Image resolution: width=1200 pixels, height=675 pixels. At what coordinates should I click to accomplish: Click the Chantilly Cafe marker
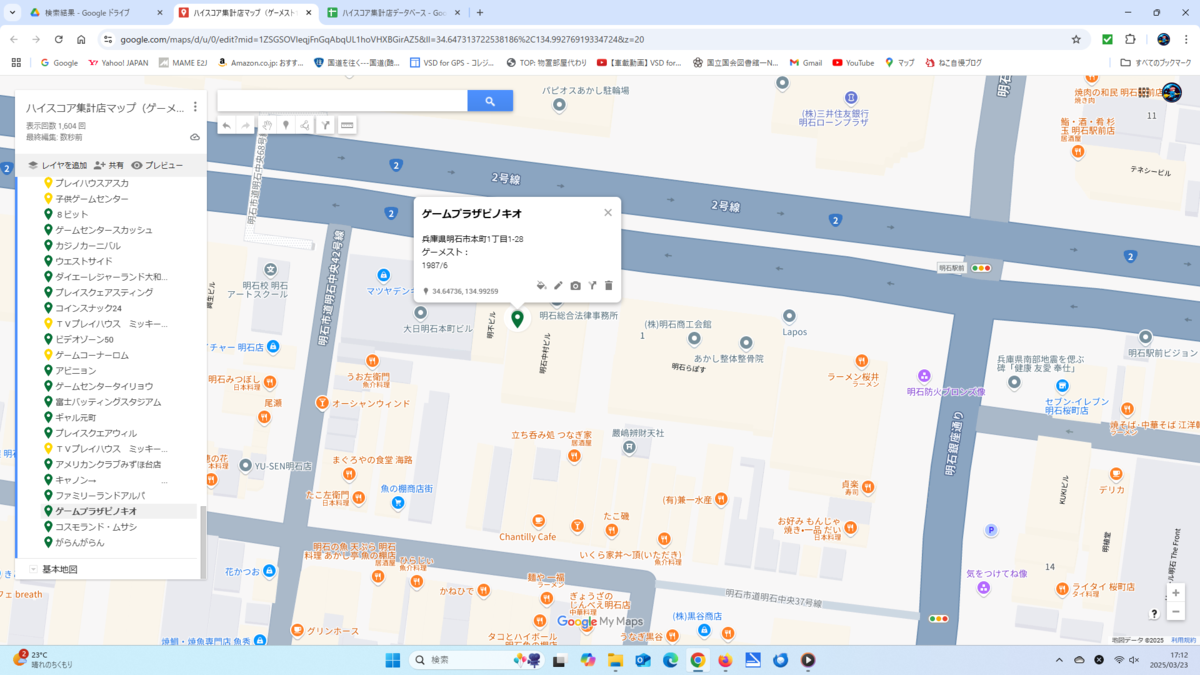[x=538, y=521]
